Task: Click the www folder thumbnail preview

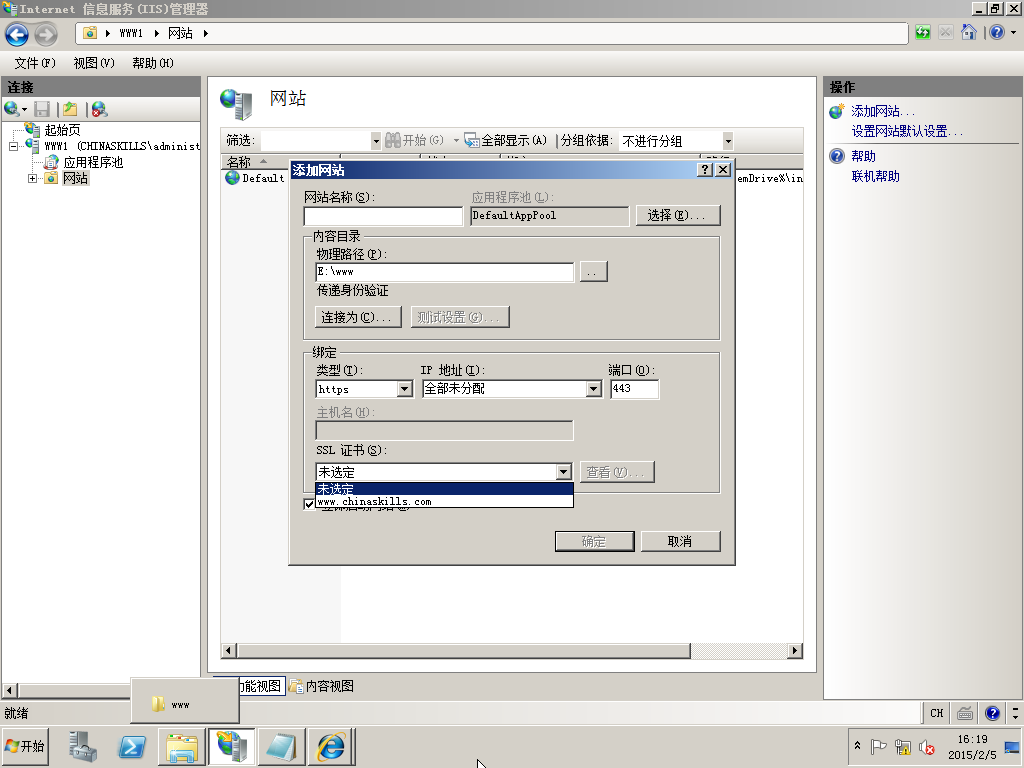Action: coord(185,701)
